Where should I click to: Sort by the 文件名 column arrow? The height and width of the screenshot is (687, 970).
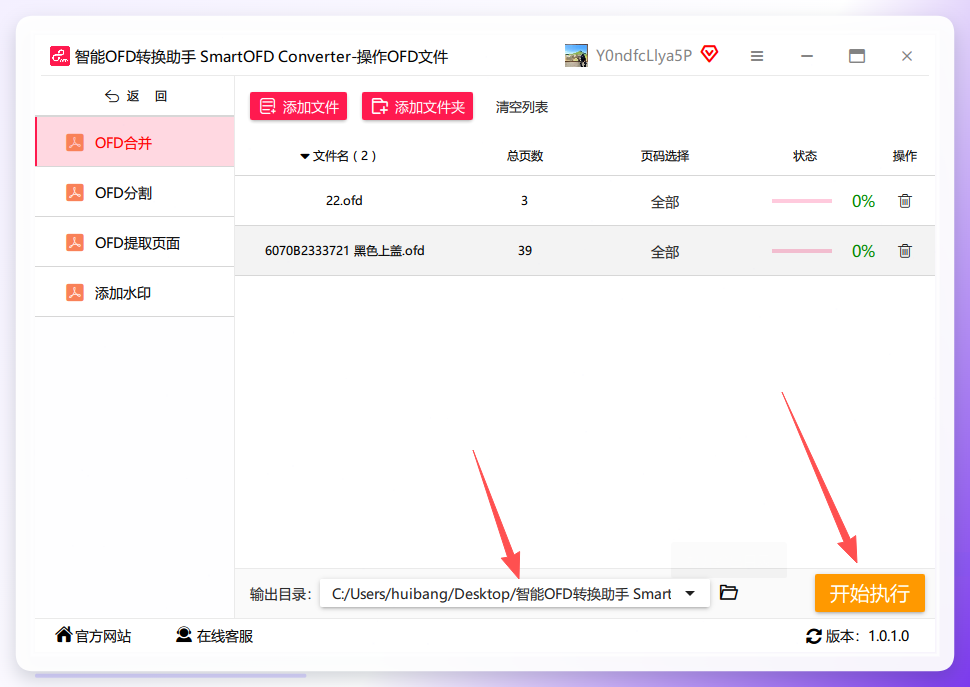[x=304, y=156]
